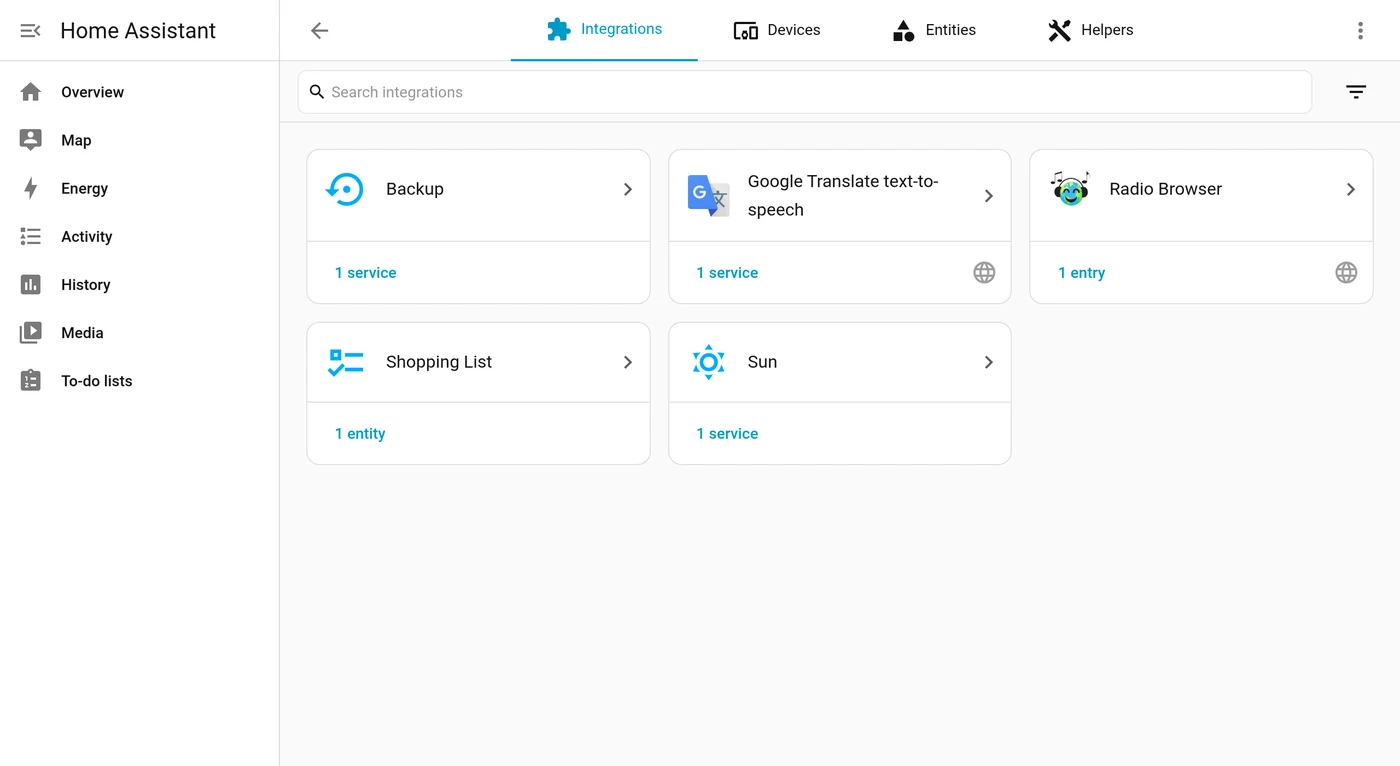Click the Overview home icon
Screen dimensions: 1400x766
coord(31,92)
